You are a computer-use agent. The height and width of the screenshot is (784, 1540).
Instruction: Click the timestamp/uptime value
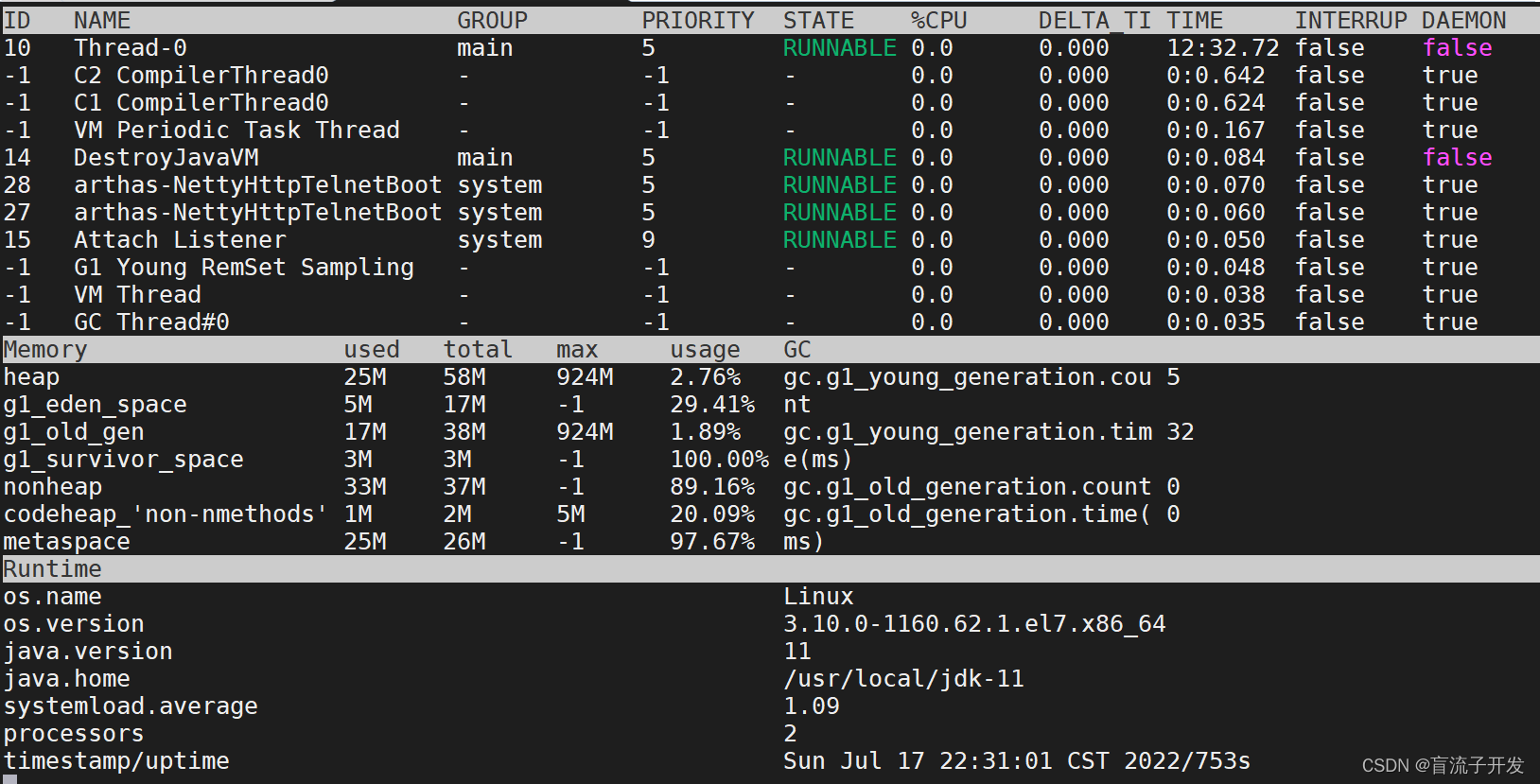(1017, 760)
